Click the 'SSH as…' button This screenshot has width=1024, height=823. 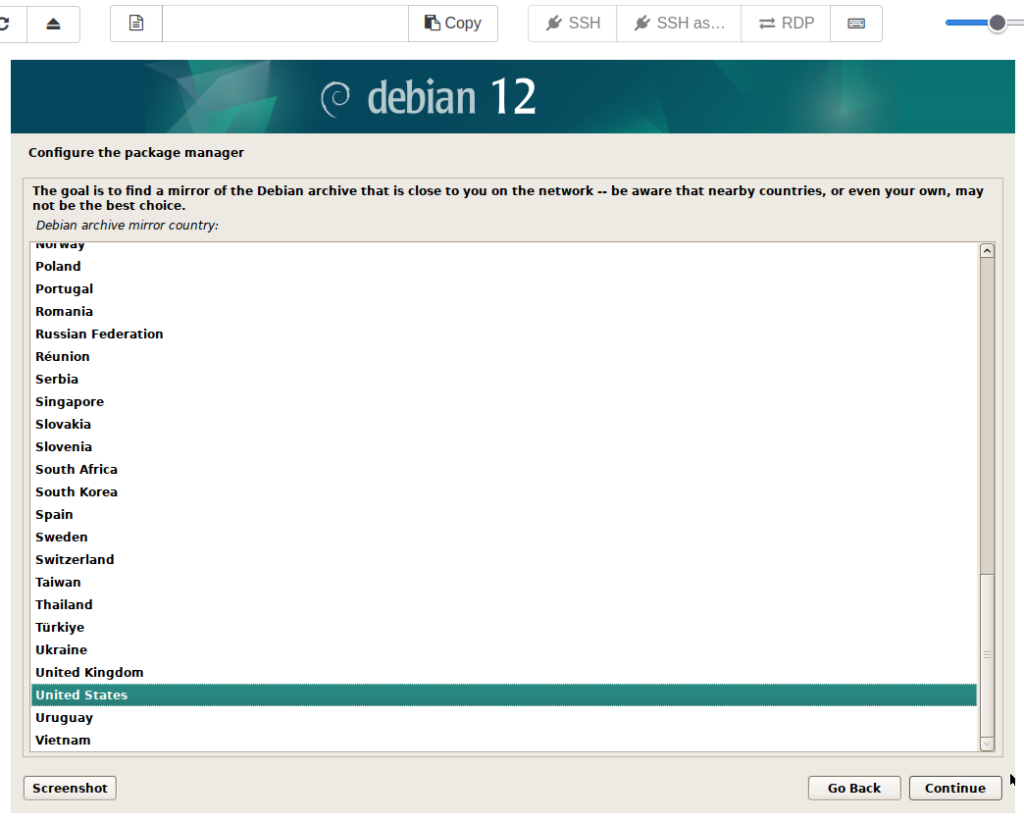point(679,23)
